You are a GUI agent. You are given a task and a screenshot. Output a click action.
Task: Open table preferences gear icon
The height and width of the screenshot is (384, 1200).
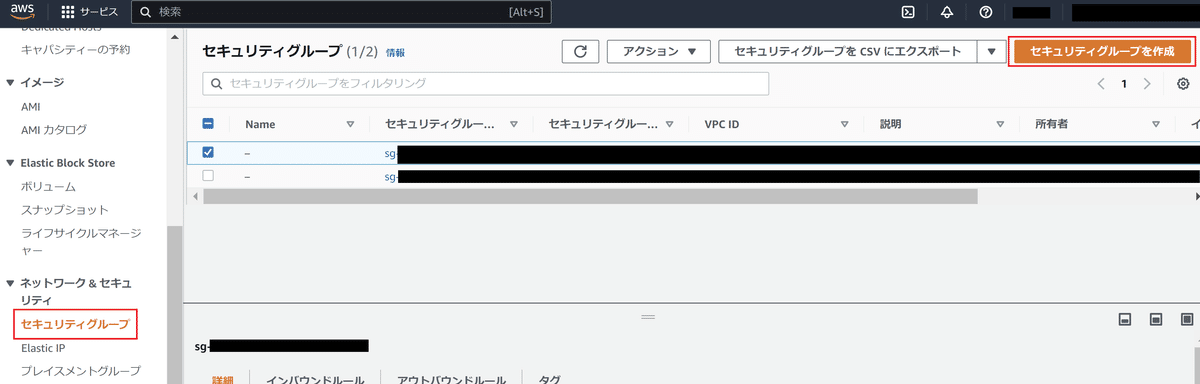click(1183, 84)
